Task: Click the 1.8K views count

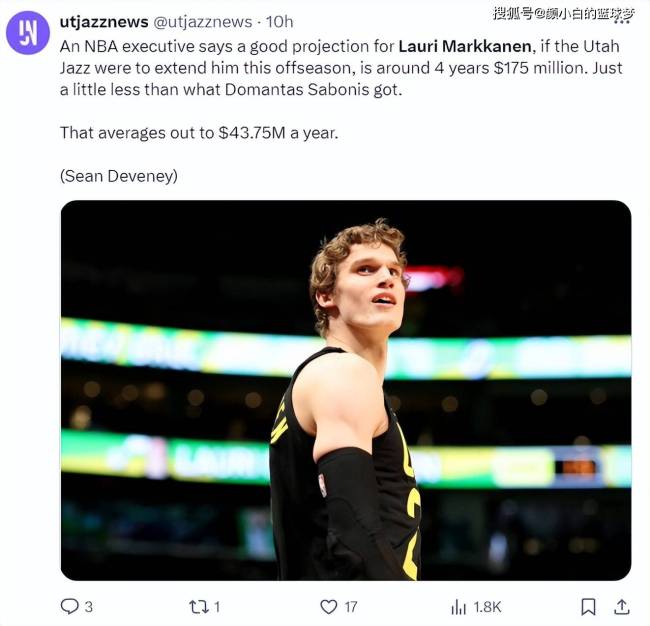Action: pyautogui.click(x=487, y=606)
